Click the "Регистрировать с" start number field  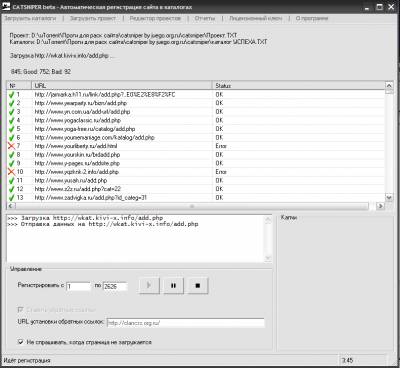tap(79, 286)
